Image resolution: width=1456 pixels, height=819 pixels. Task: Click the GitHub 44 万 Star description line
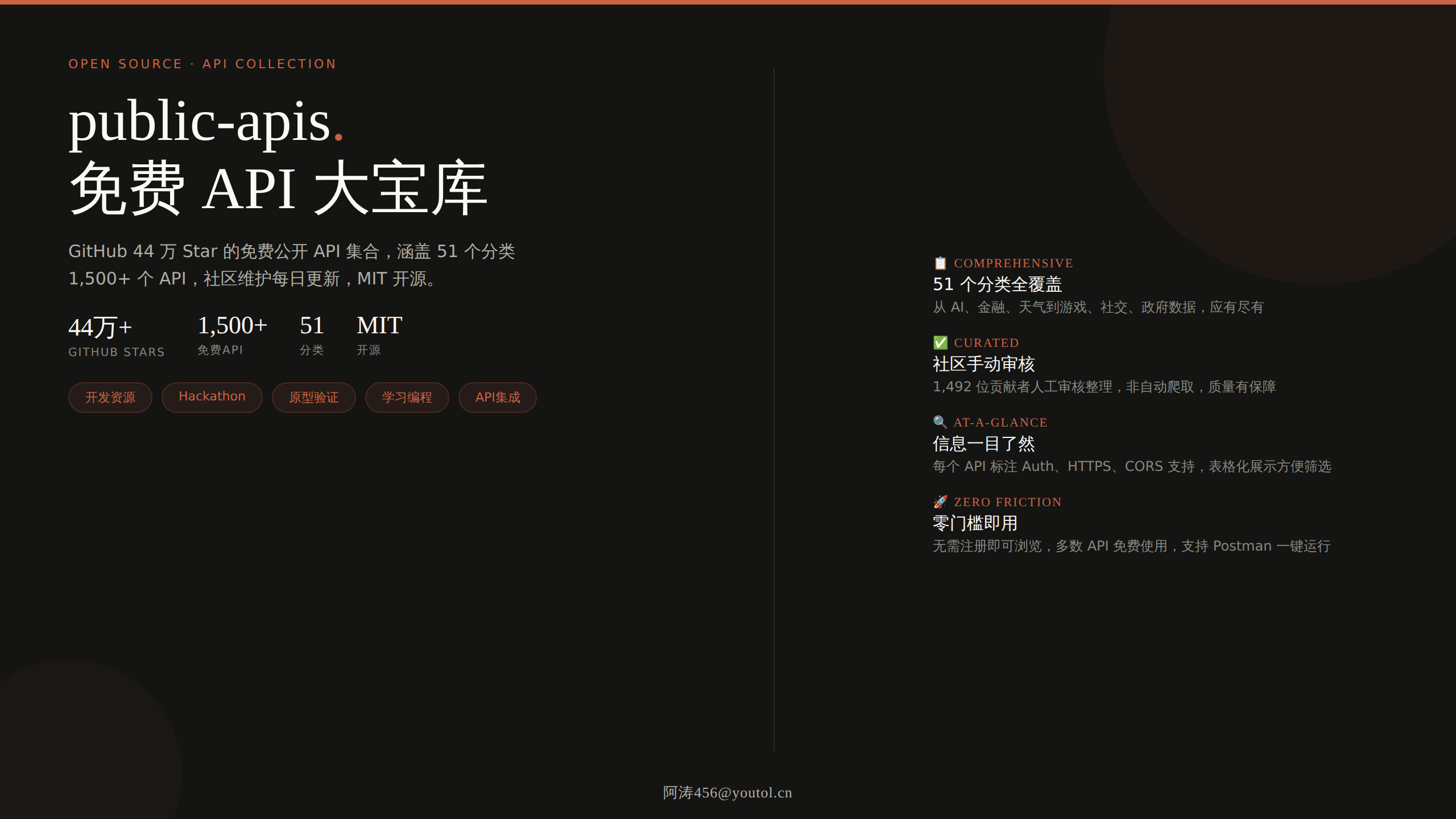coord(292,251)
